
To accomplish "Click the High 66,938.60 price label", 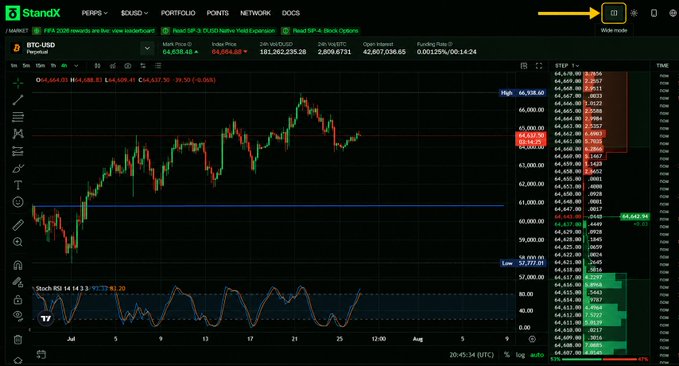I will (522, 93).
